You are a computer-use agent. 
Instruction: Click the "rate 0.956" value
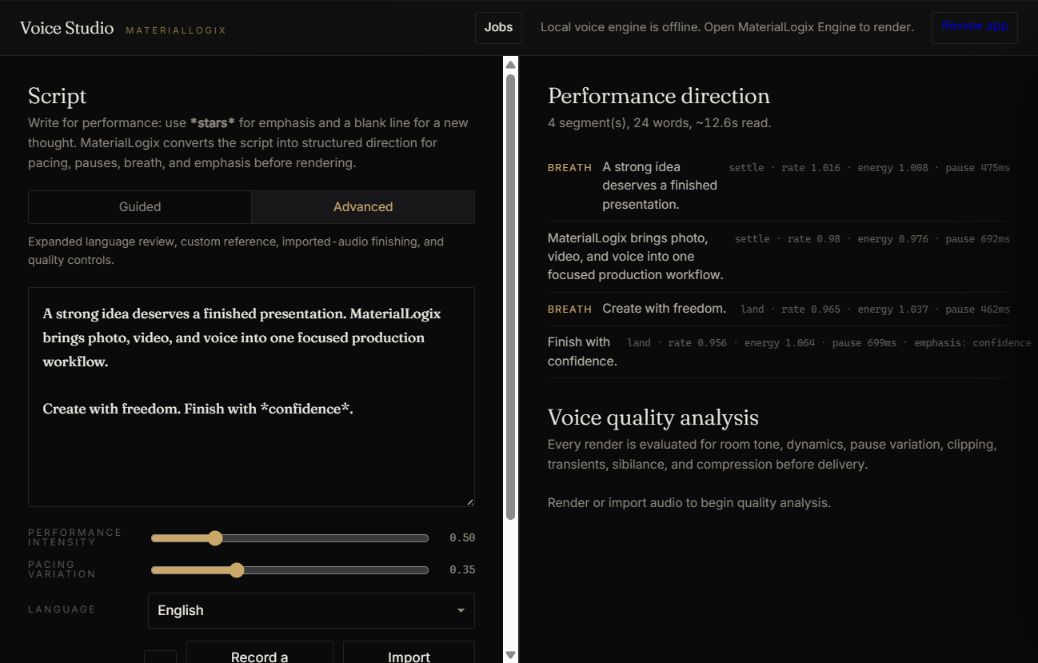pos(697,343)
